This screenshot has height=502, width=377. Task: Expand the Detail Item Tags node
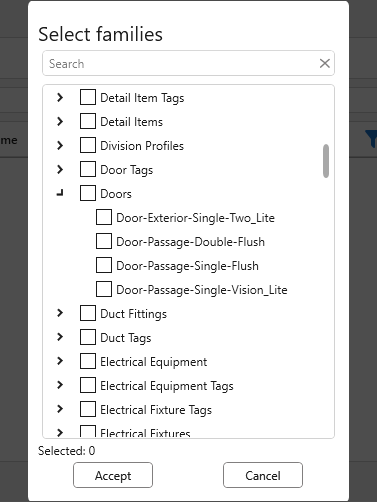60,97
